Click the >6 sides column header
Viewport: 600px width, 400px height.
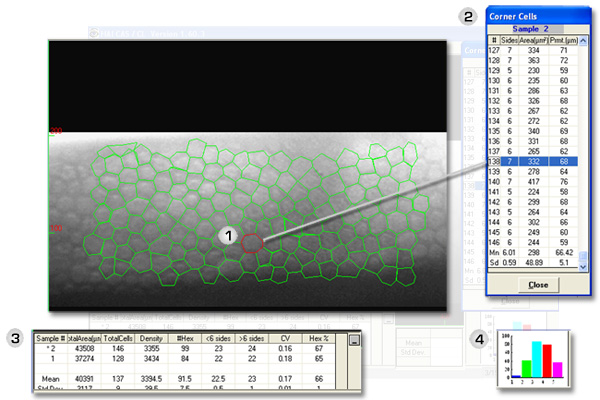(252, 339)
